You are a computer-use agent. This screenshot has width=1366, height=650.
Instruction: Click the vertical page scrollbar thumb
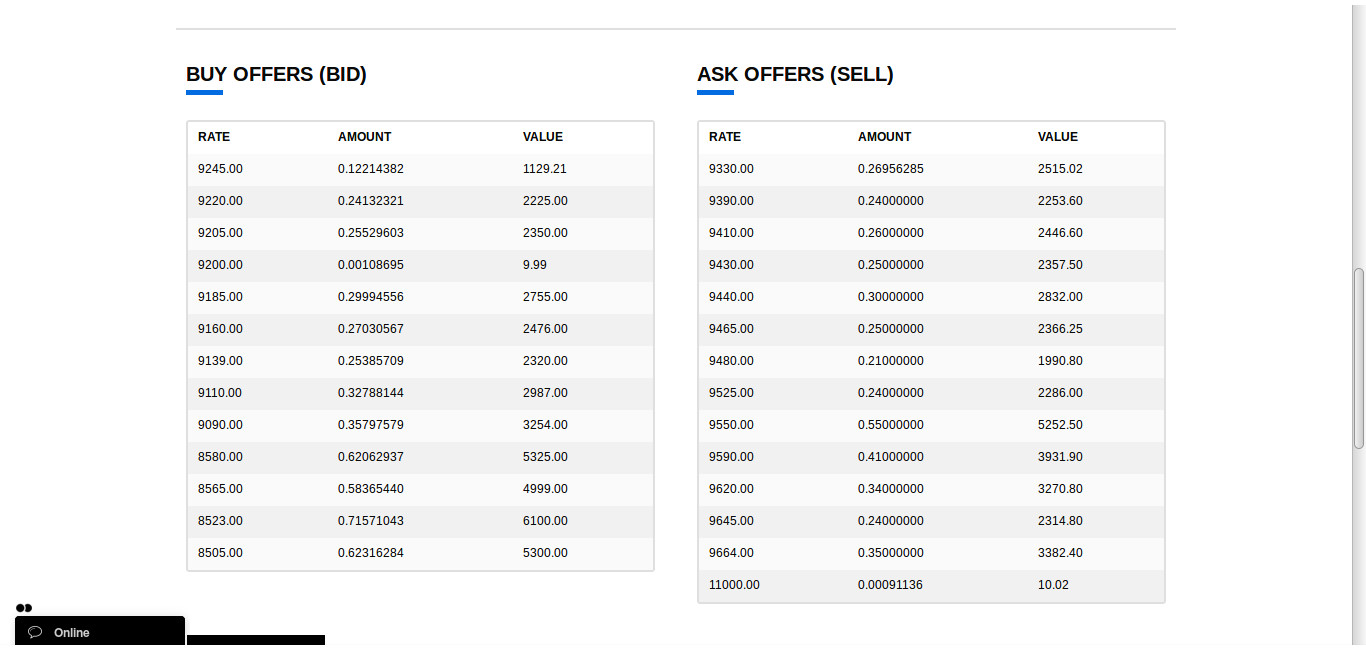[x=1358, y=358]
